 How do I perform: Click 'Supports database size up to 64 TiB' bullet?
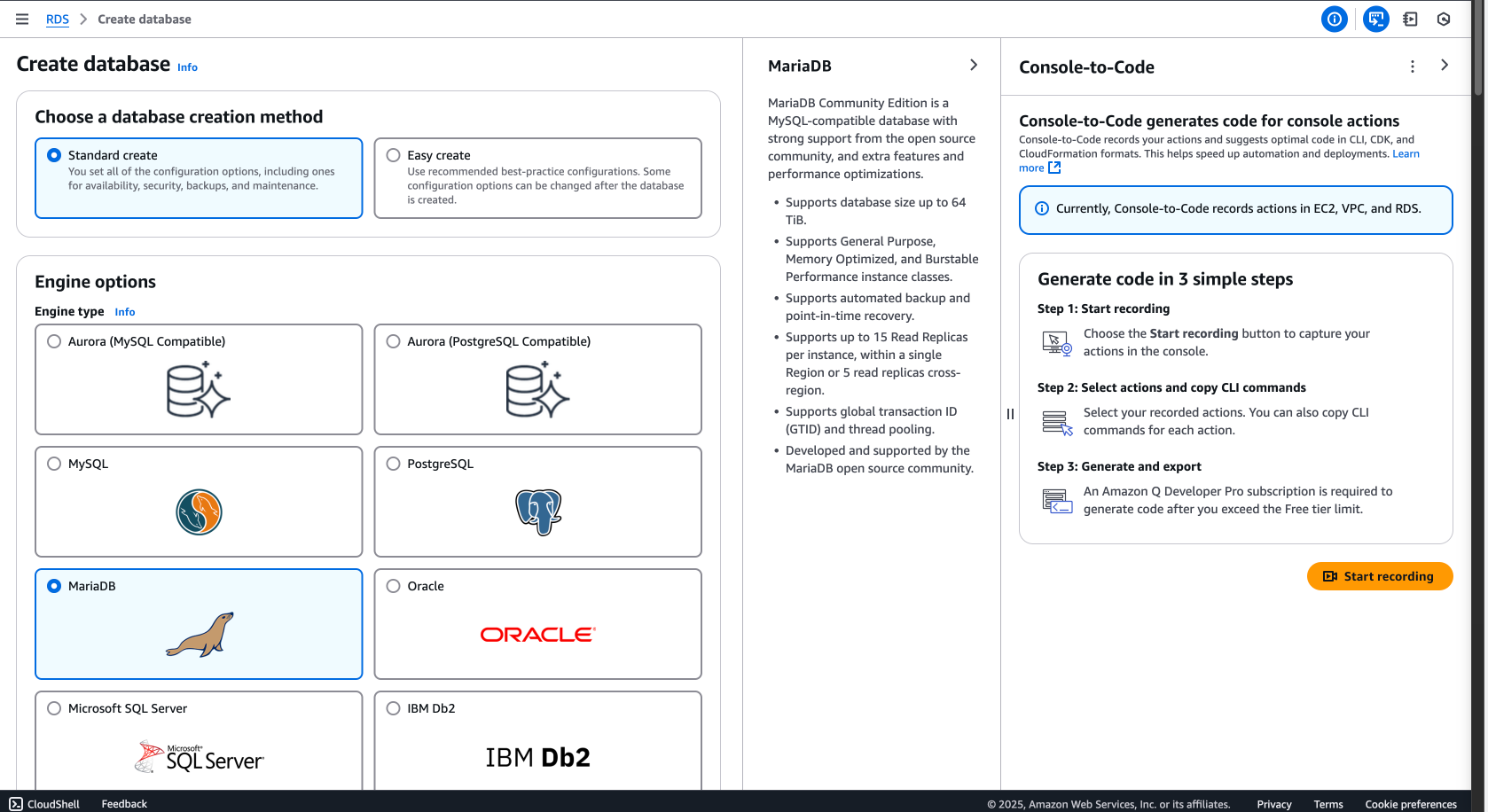click(876, 211)
